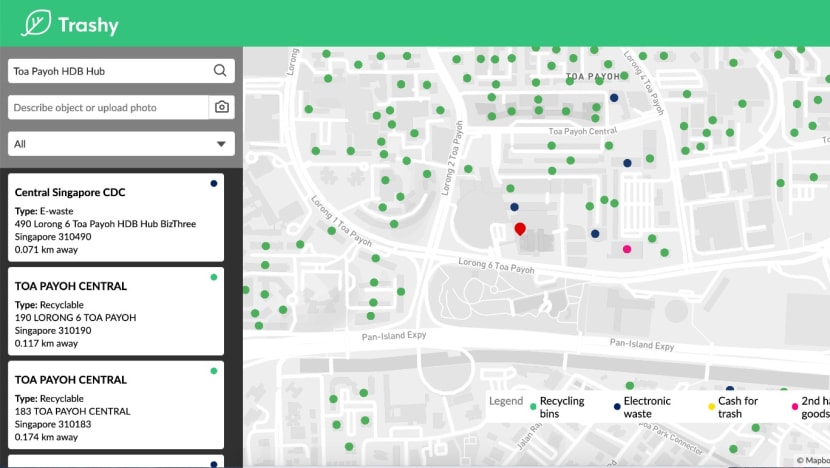Viewport: 830px width, 468px height.
Task: Click the Type: E-waste text
Action: coord(44,211)
